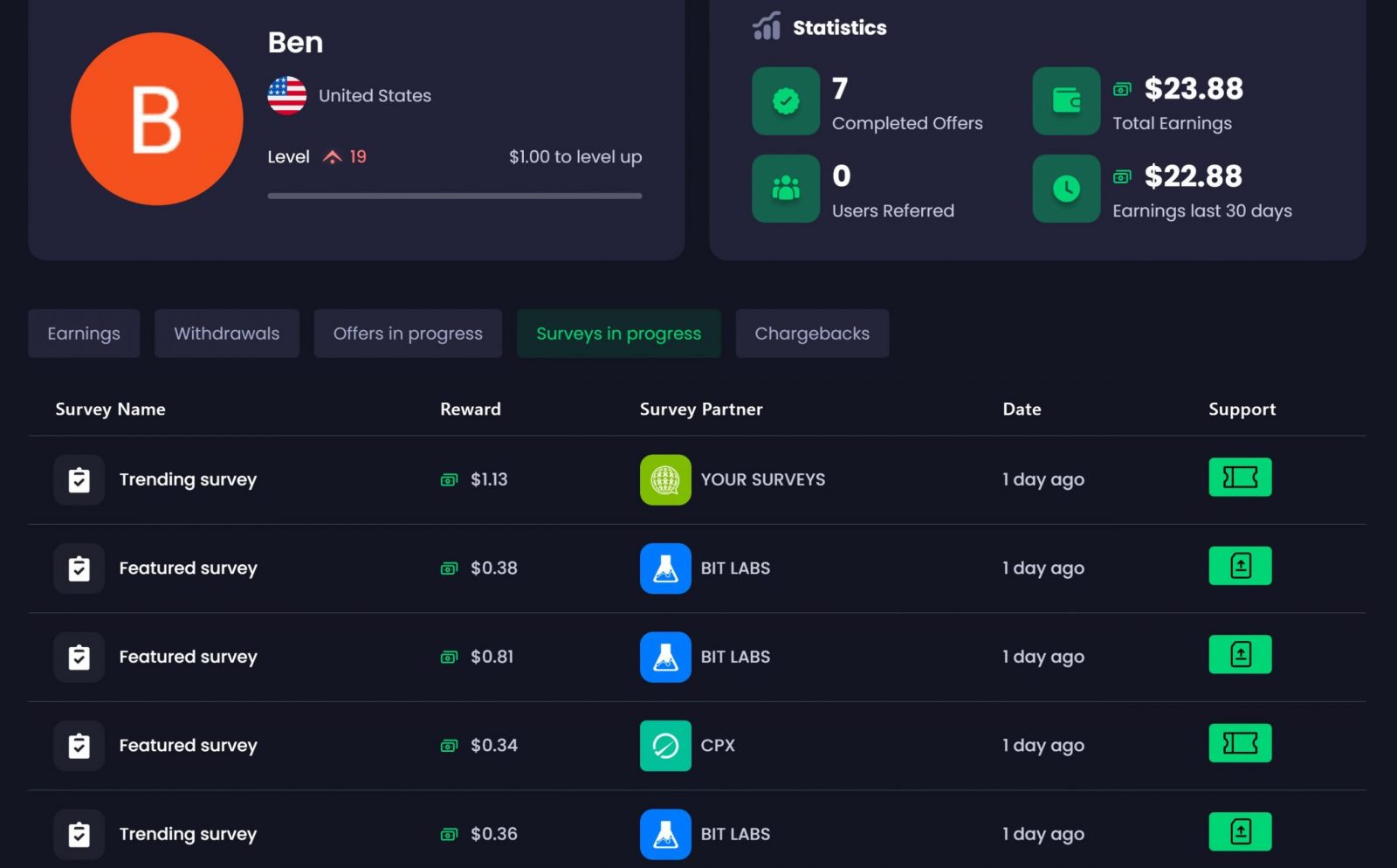Click support upload button for $0.36 survey
This screenshot has height=868, width=1397.
(x=1240, y=832)
